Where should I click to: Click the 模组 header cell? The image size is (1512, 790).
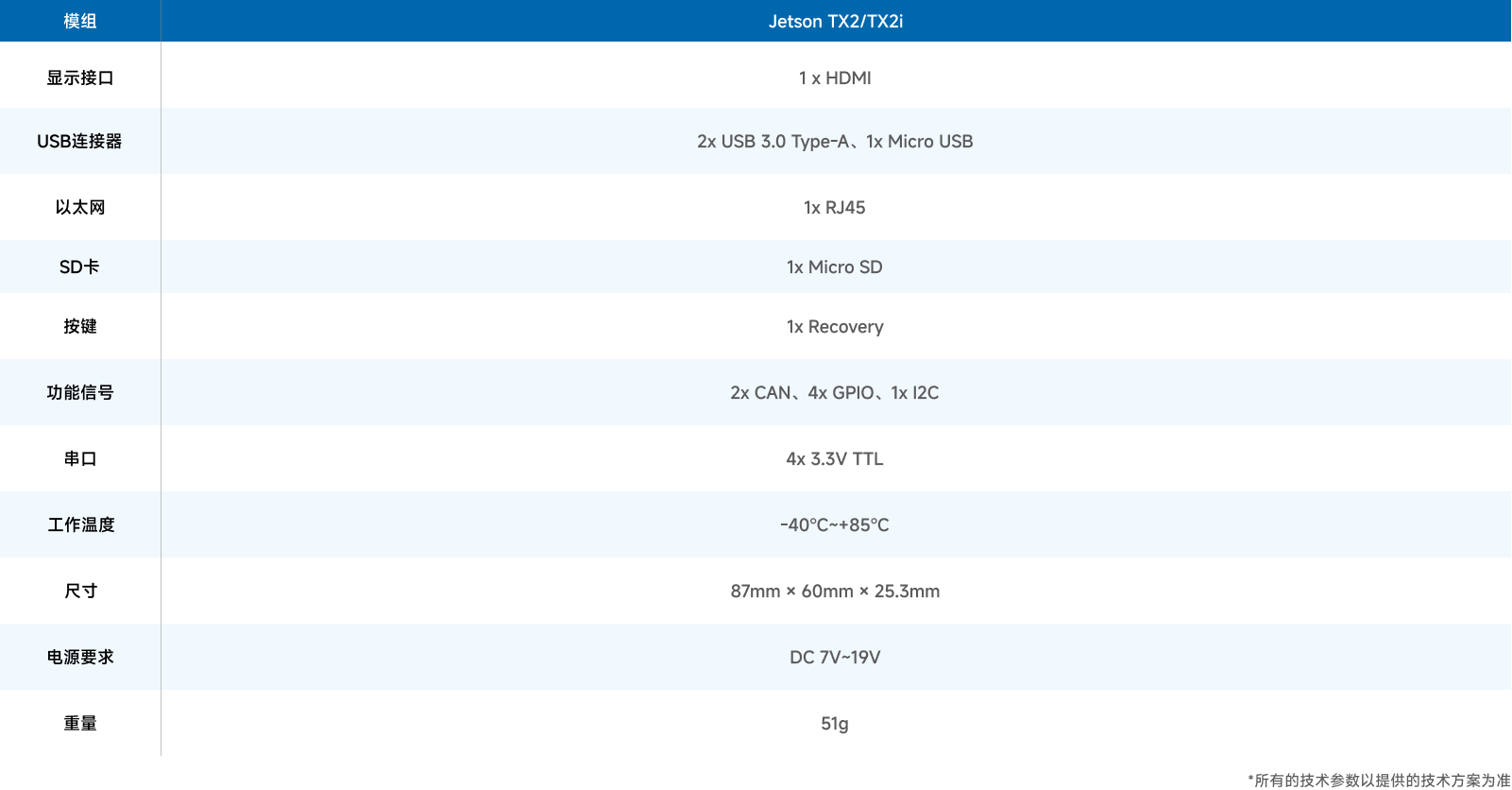point(80,21)
